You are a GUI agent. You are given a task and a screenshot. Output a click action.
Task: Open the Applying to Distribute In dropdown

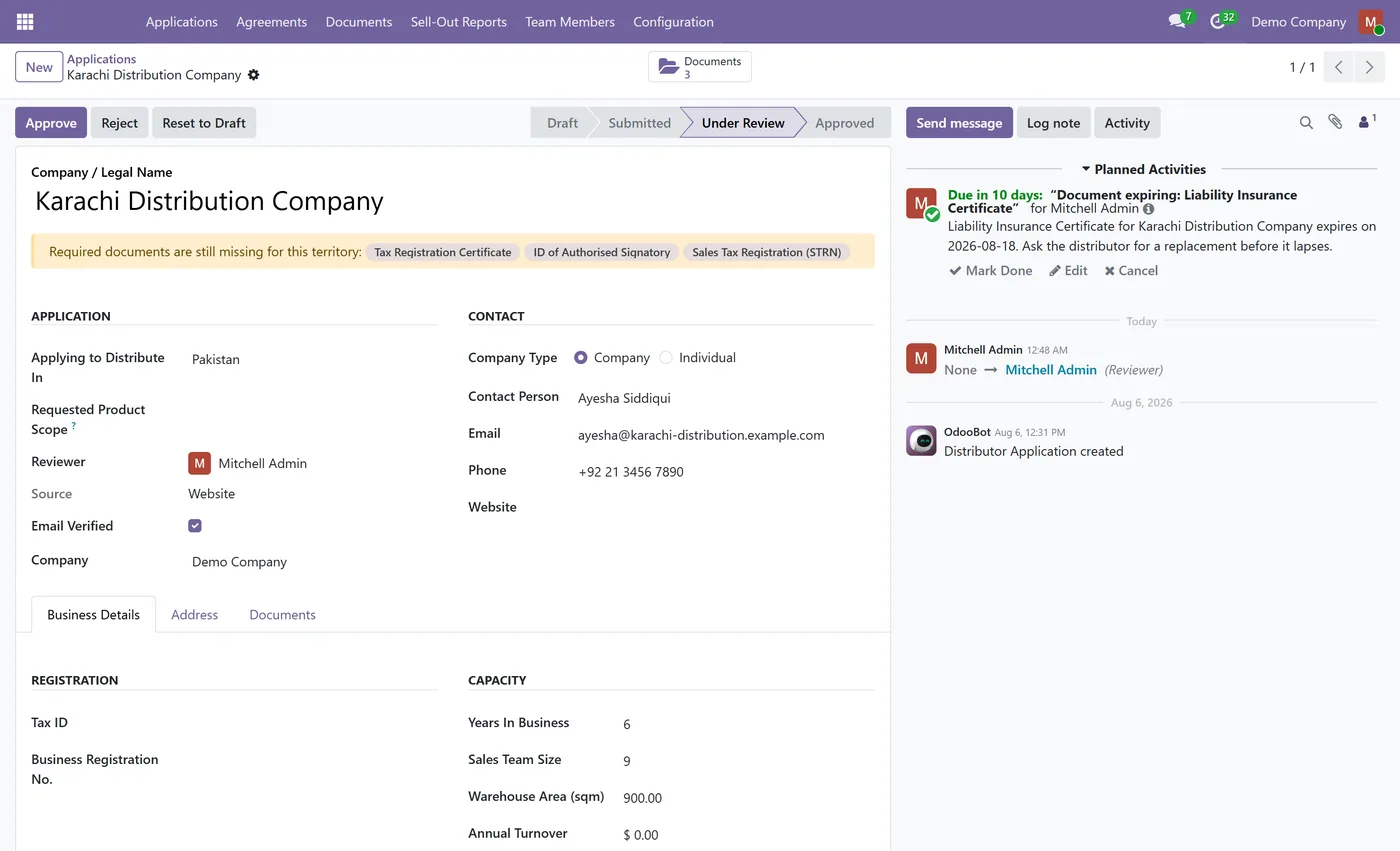(x=313, y=359)
